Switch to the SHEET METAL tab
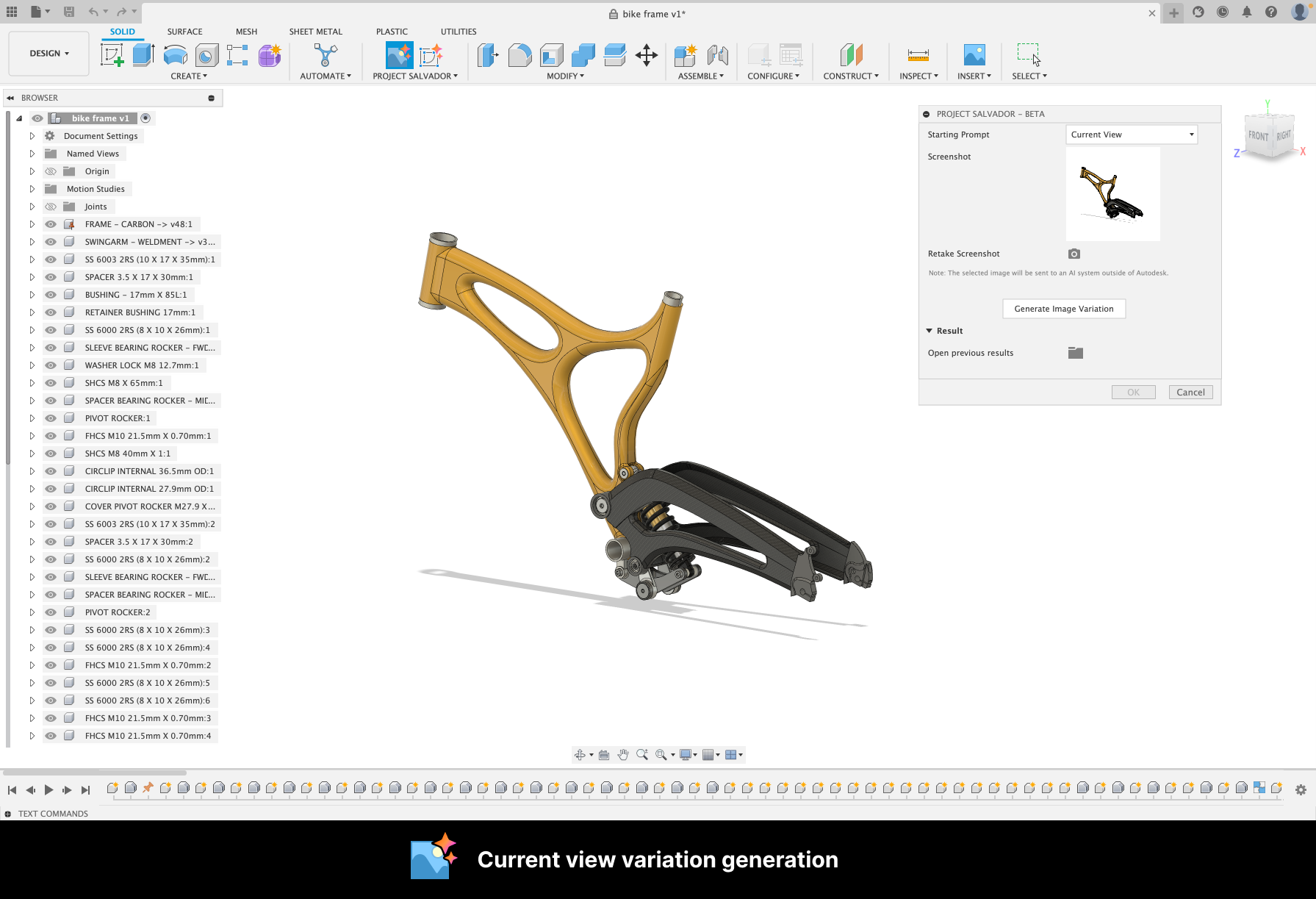The image size is (1316, 899). [315, 32]
